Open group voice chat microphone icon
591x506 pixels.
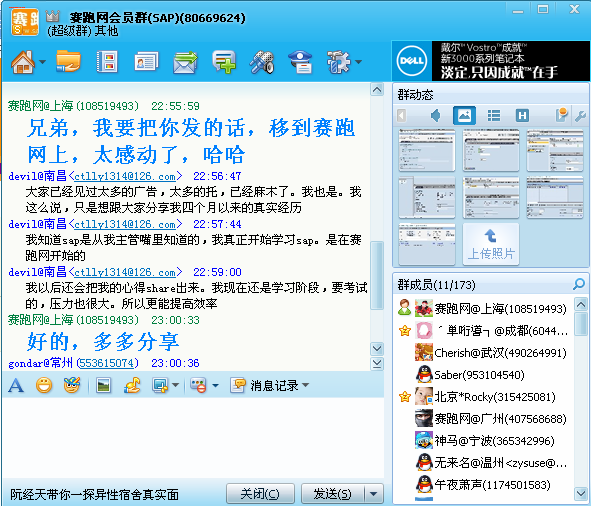(262, 62)
